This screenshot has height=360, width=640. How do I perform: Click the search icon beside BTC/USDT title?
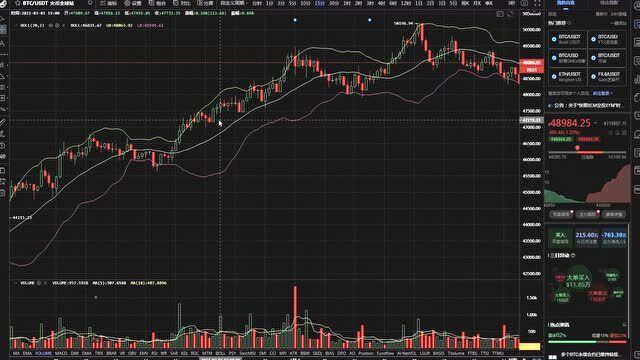point(90,3)
